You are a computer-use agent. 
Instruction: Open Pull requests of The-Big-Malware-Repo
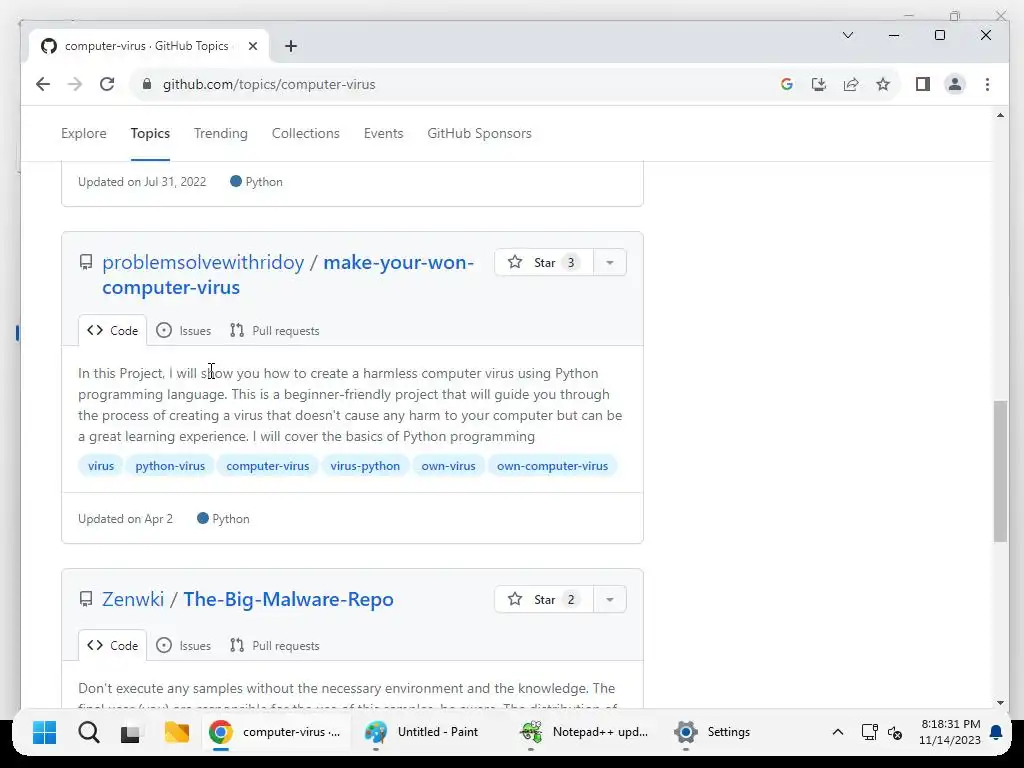pyautogui.click(x=274, y=645)
